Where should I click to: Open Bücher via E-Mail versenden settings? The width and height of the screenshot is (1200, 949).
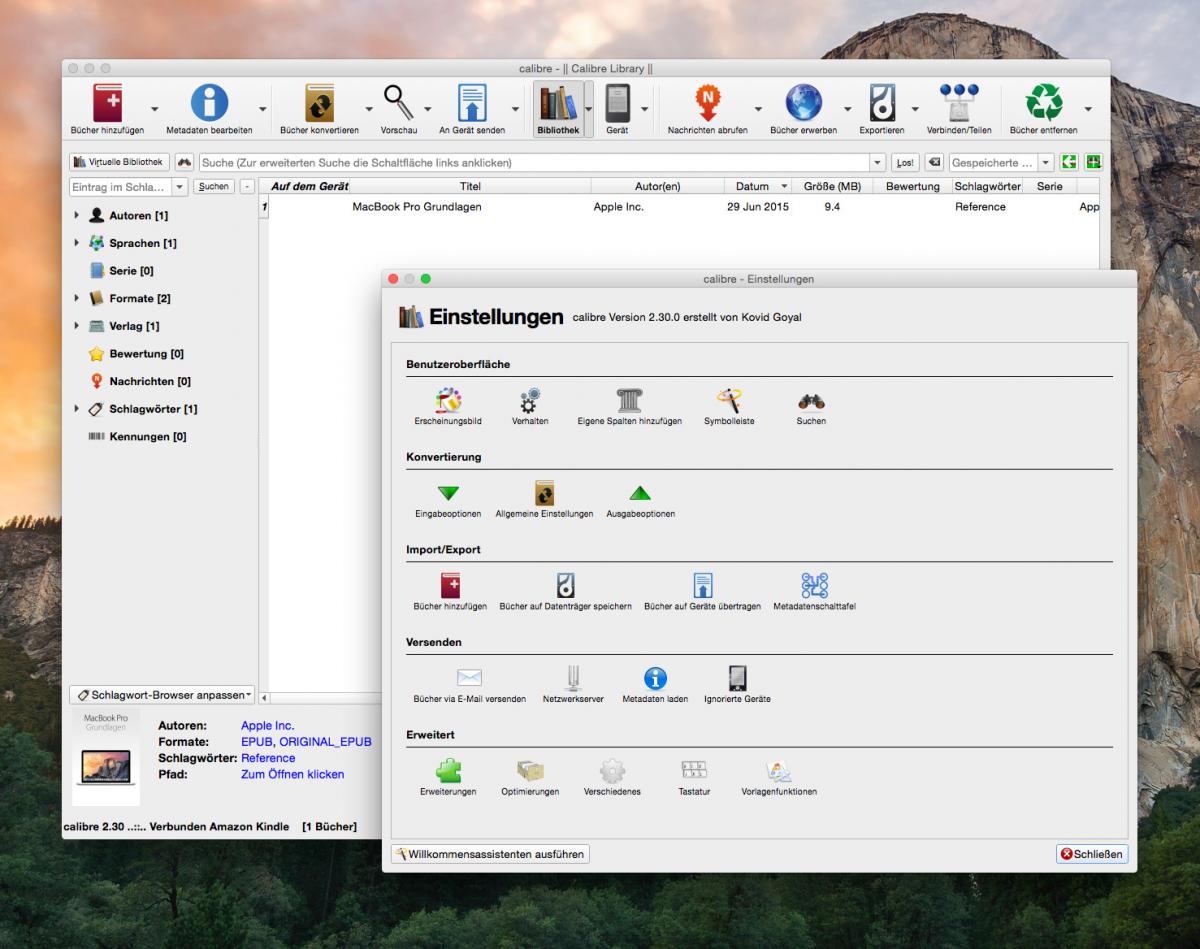tap(469, 678)
